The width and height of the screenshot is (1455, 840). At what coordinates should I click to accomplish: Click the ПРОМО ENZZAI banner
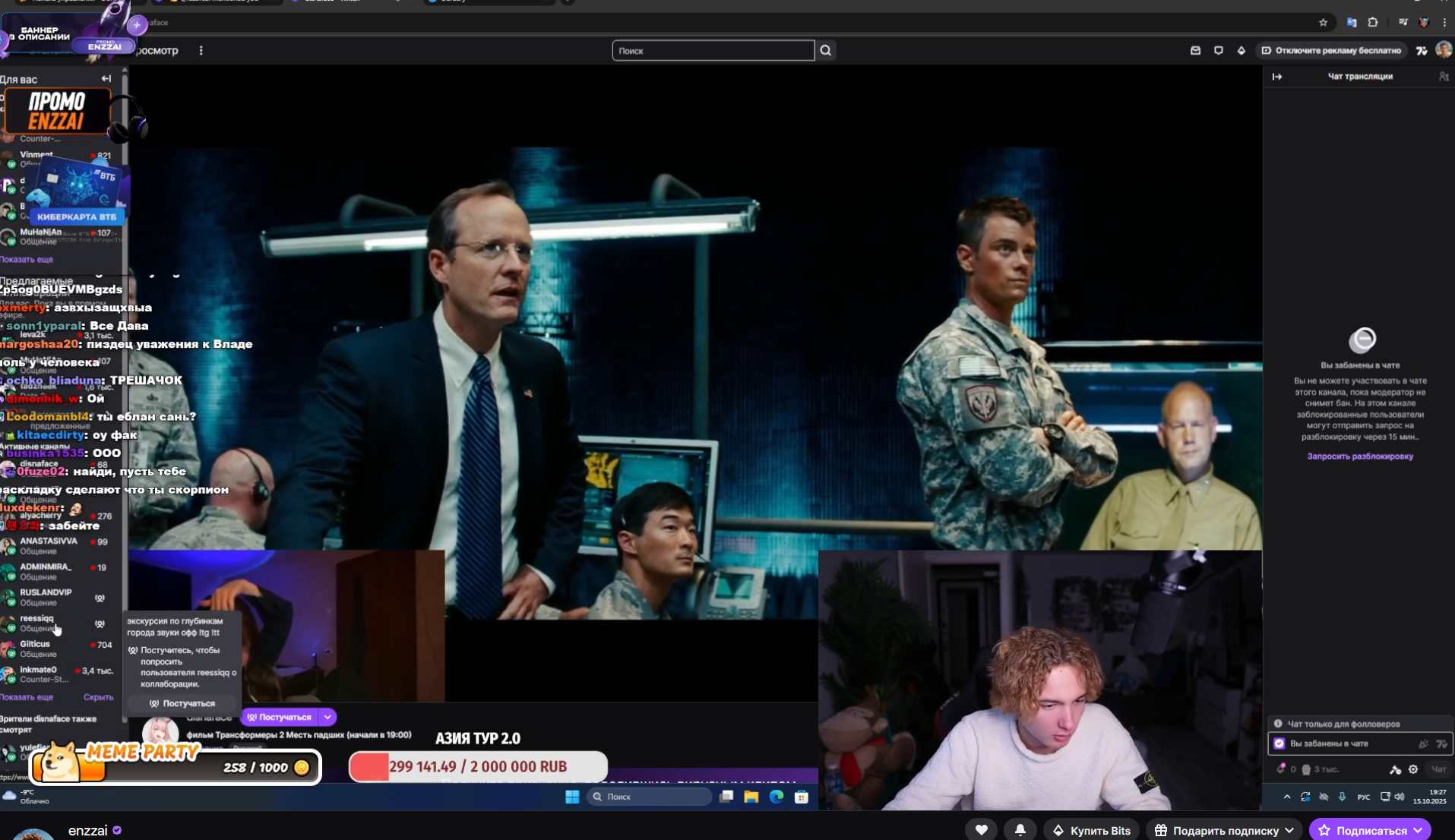pos(58,111)
